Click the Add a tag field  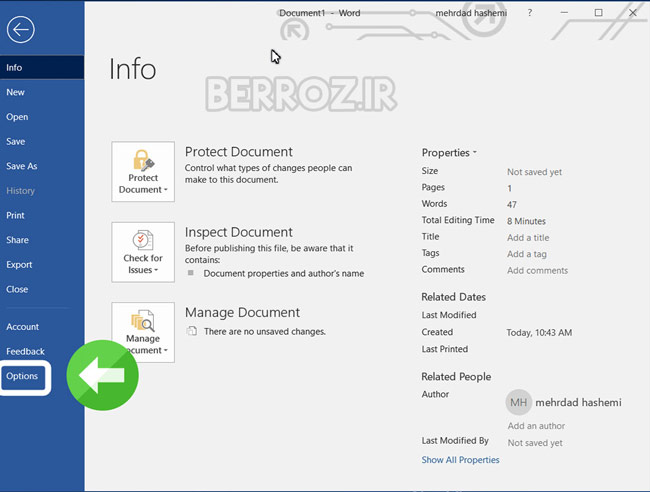526,254
